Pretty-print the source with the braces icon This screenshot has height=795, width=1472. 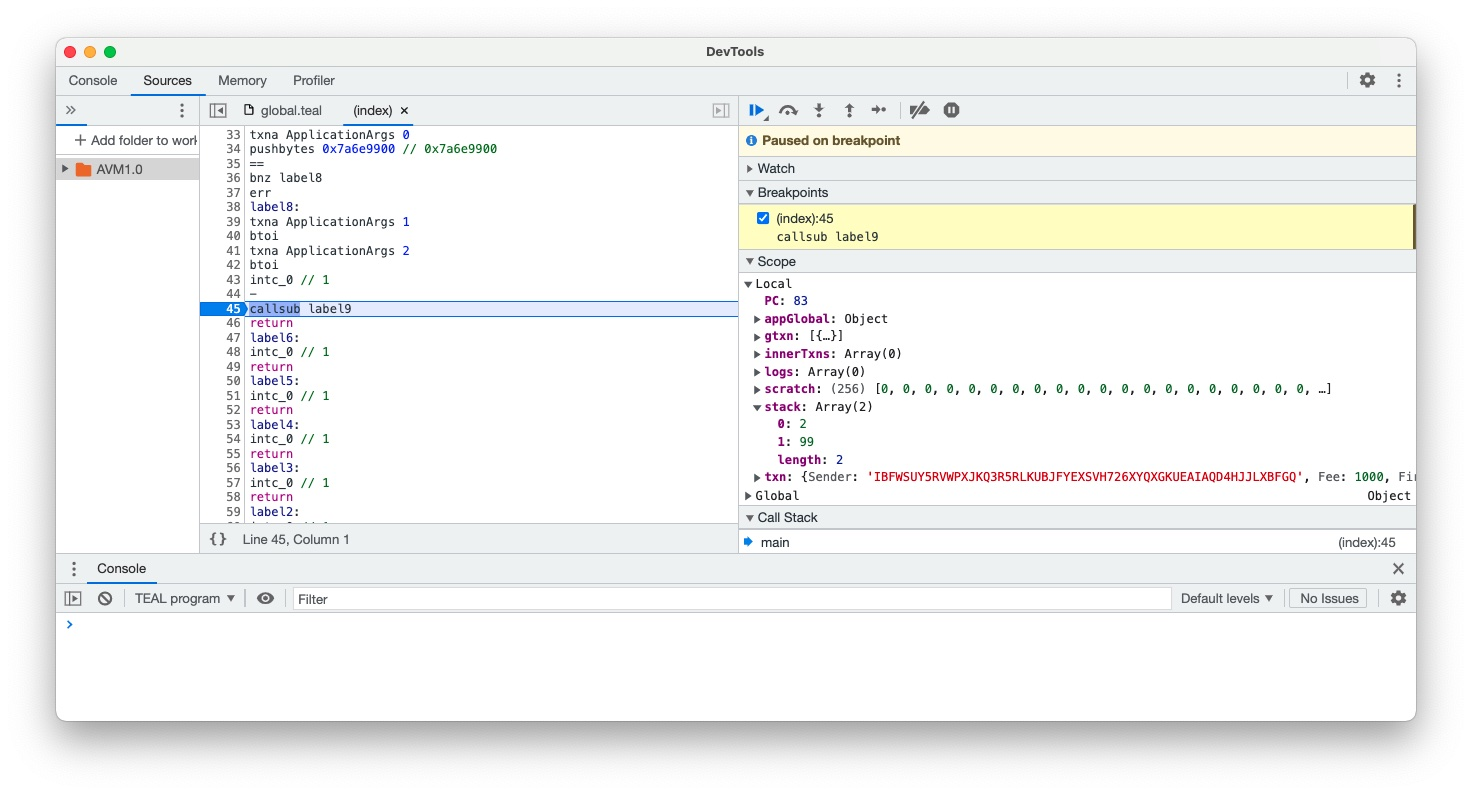pos(218,539)
